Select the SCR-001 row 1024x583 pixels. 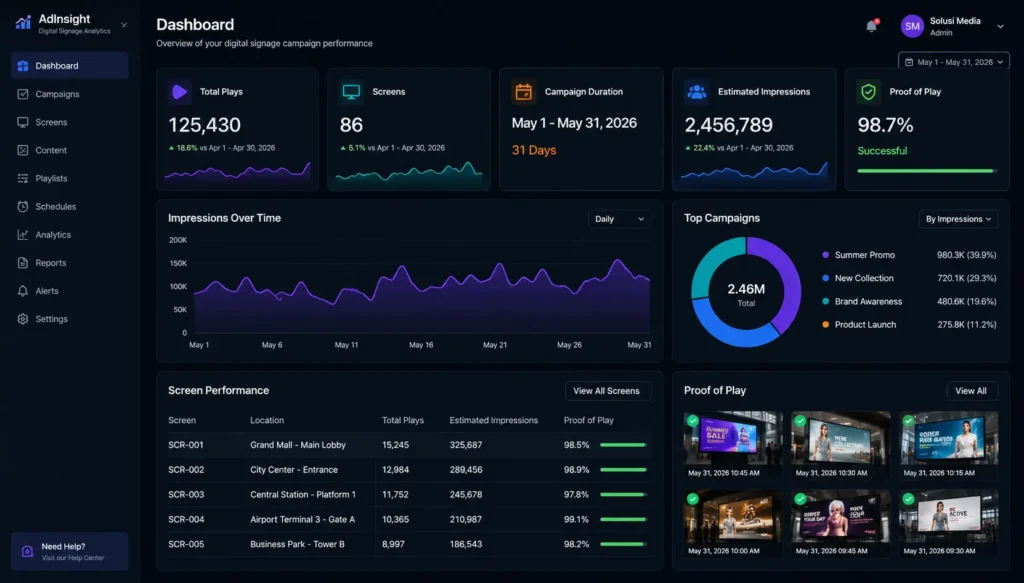point(409,445)
